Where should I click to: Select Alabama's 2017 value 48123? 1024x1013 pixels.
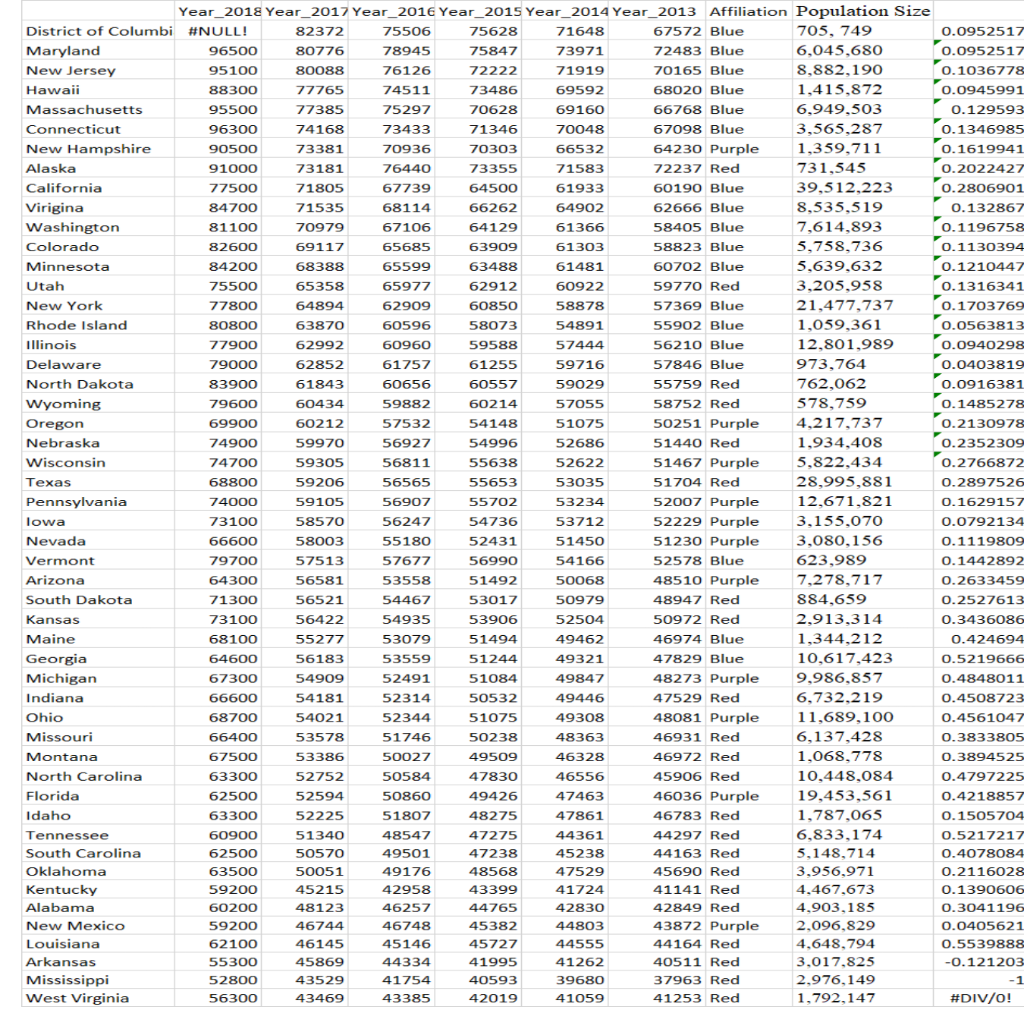click(305, 907)
